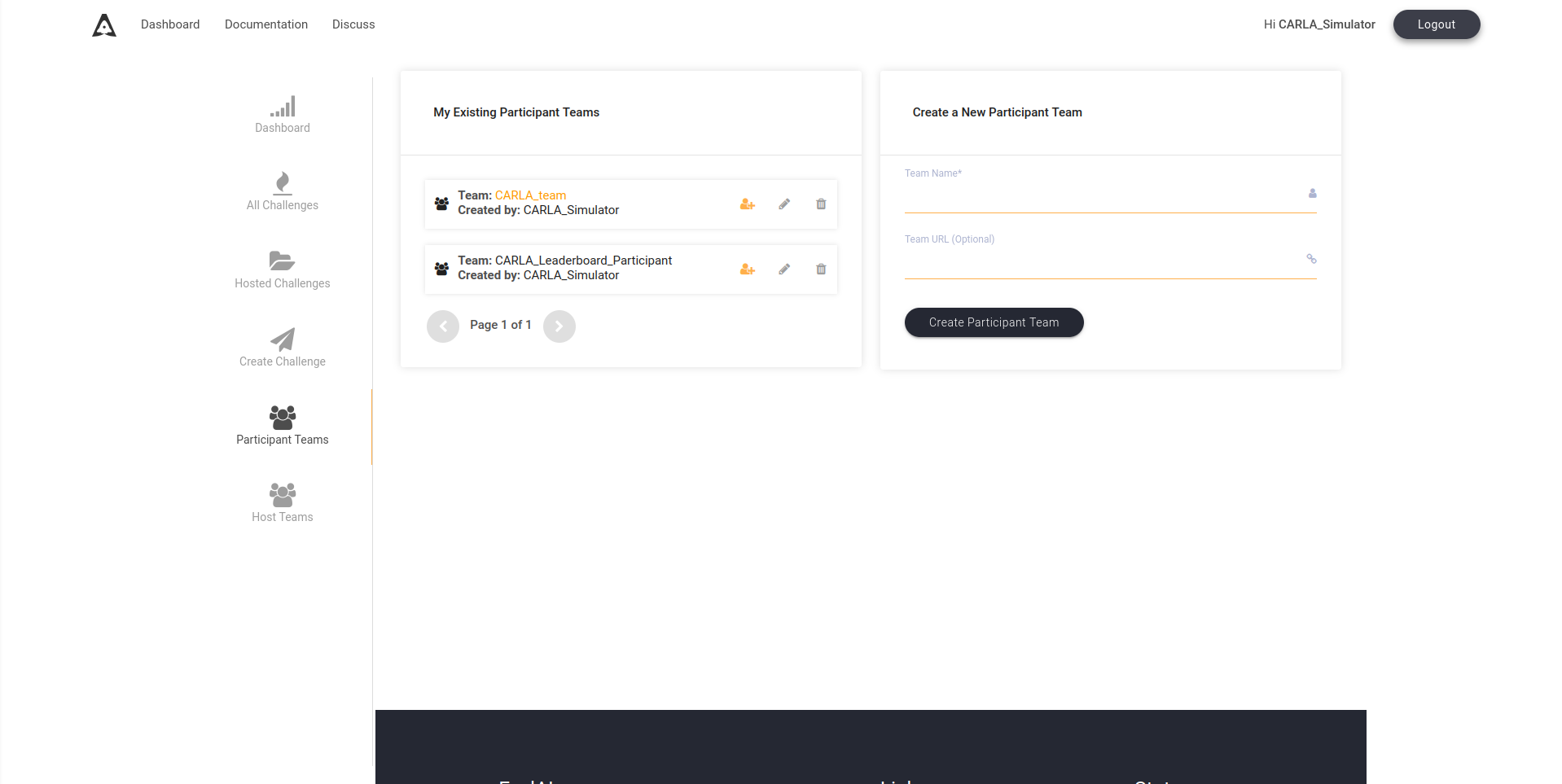Add member to CARLA_team
Viewport: 1562px width, 784px height.
coord(747,204)
